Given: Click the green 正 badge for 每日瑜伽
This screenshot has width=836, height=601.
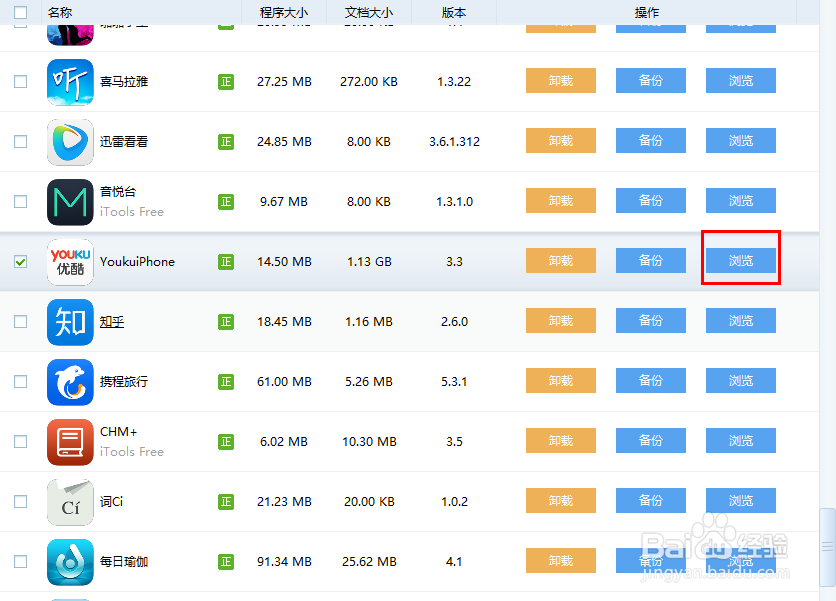Looking at the screenshot, I should point(226,562).
